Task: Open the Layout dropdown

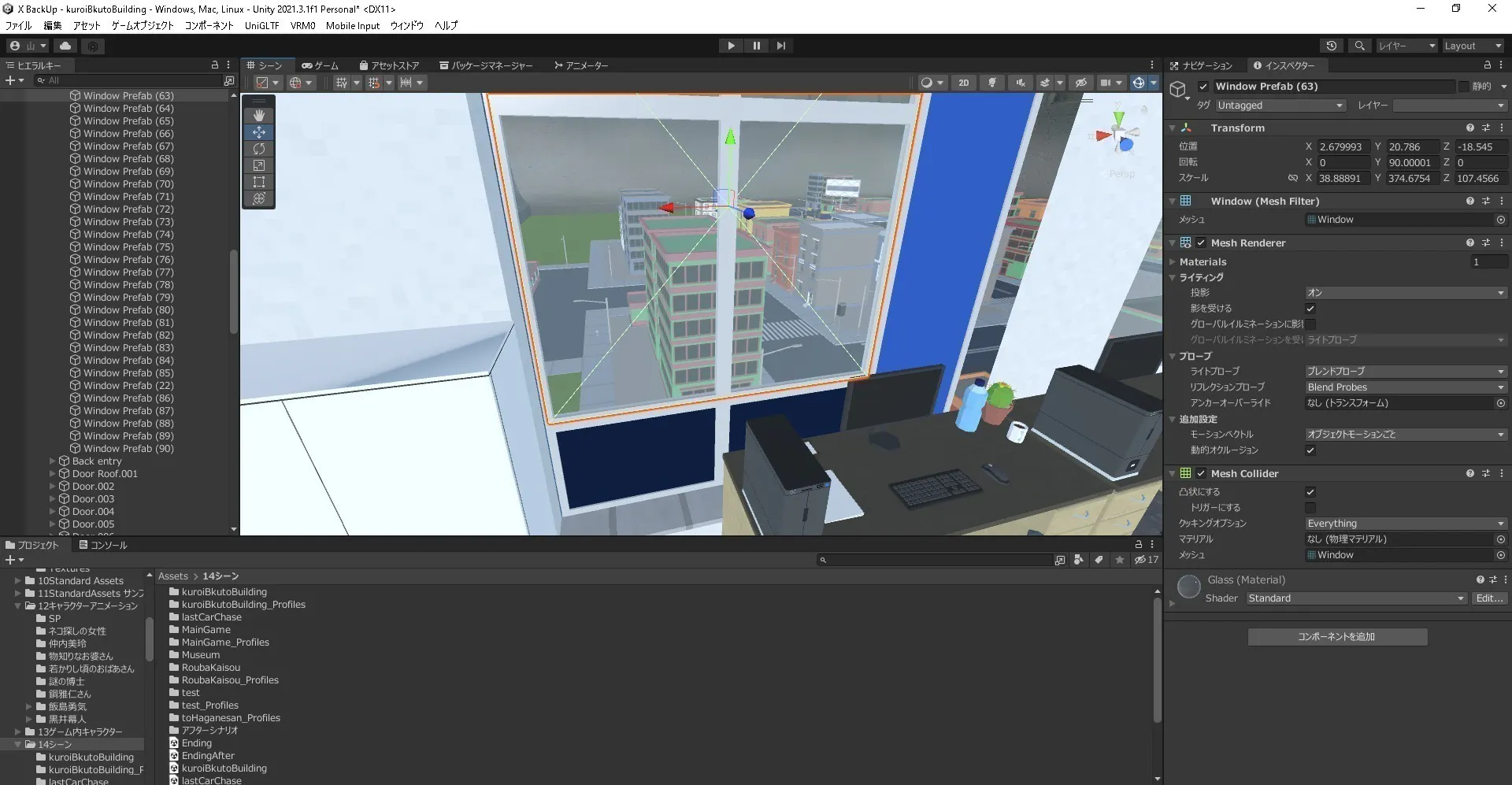Action: (1471, 46)
